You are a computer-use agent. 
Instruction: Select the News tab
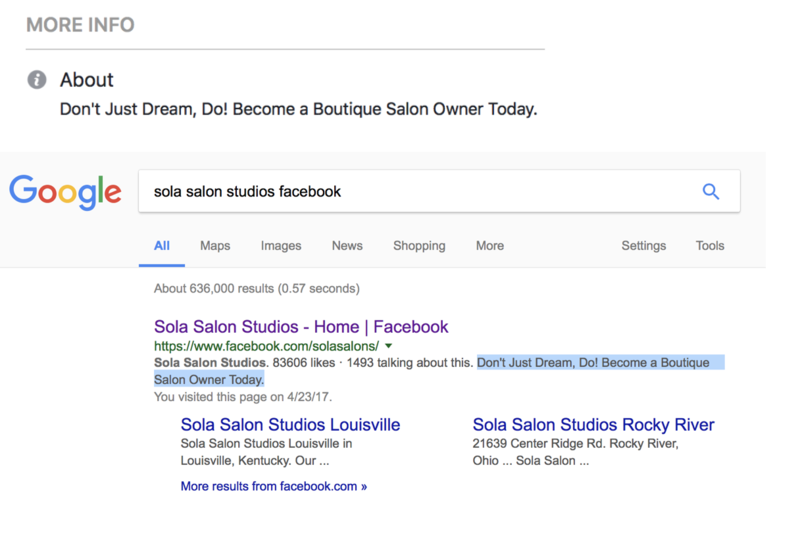(x=347, y=246)
